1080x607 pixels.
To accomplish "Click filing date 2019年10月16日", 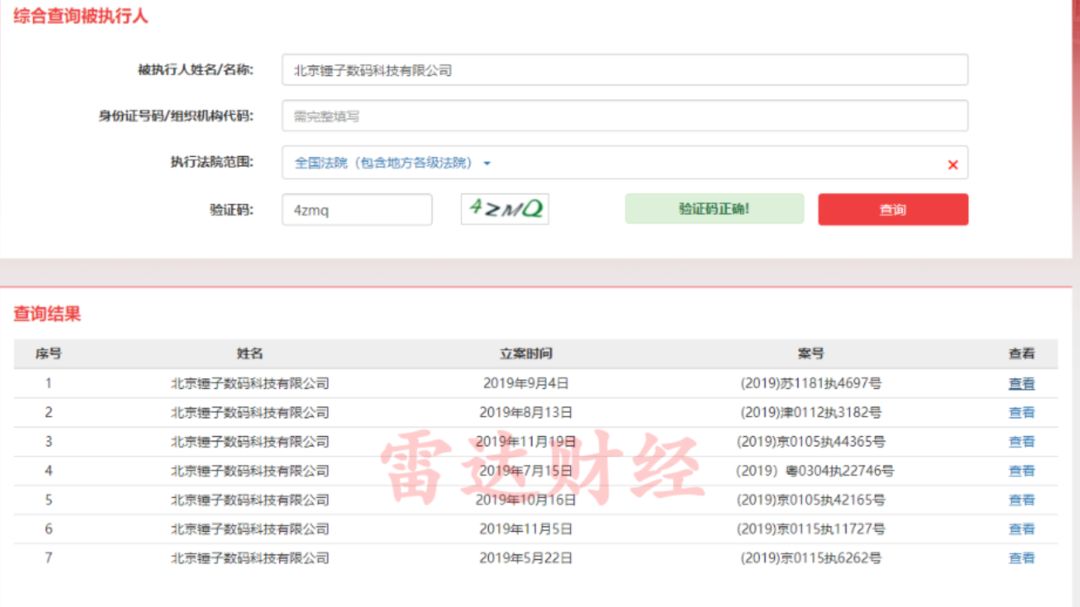I will [526, 500].
